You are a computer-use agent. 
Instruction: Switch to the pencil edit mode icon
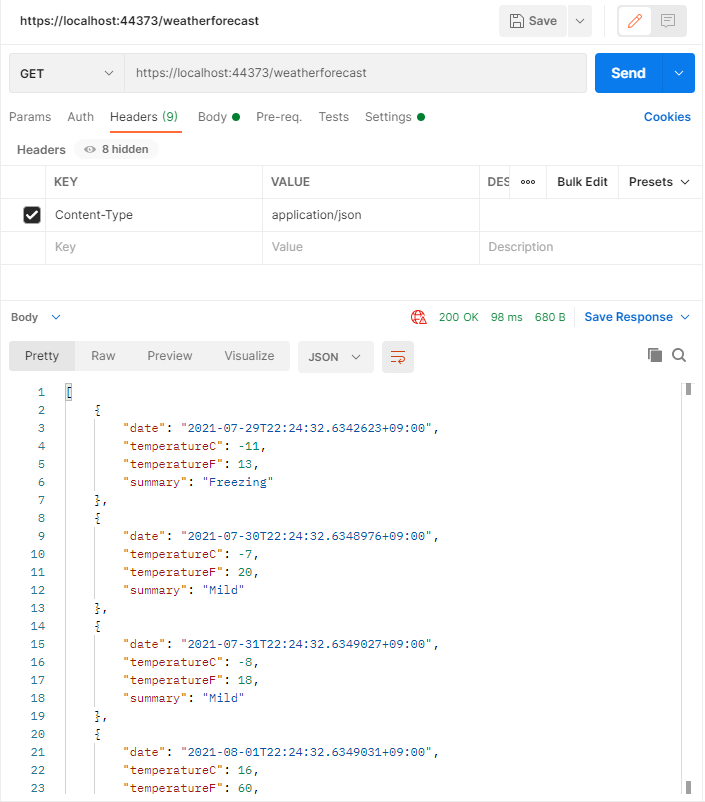[634, 21]
